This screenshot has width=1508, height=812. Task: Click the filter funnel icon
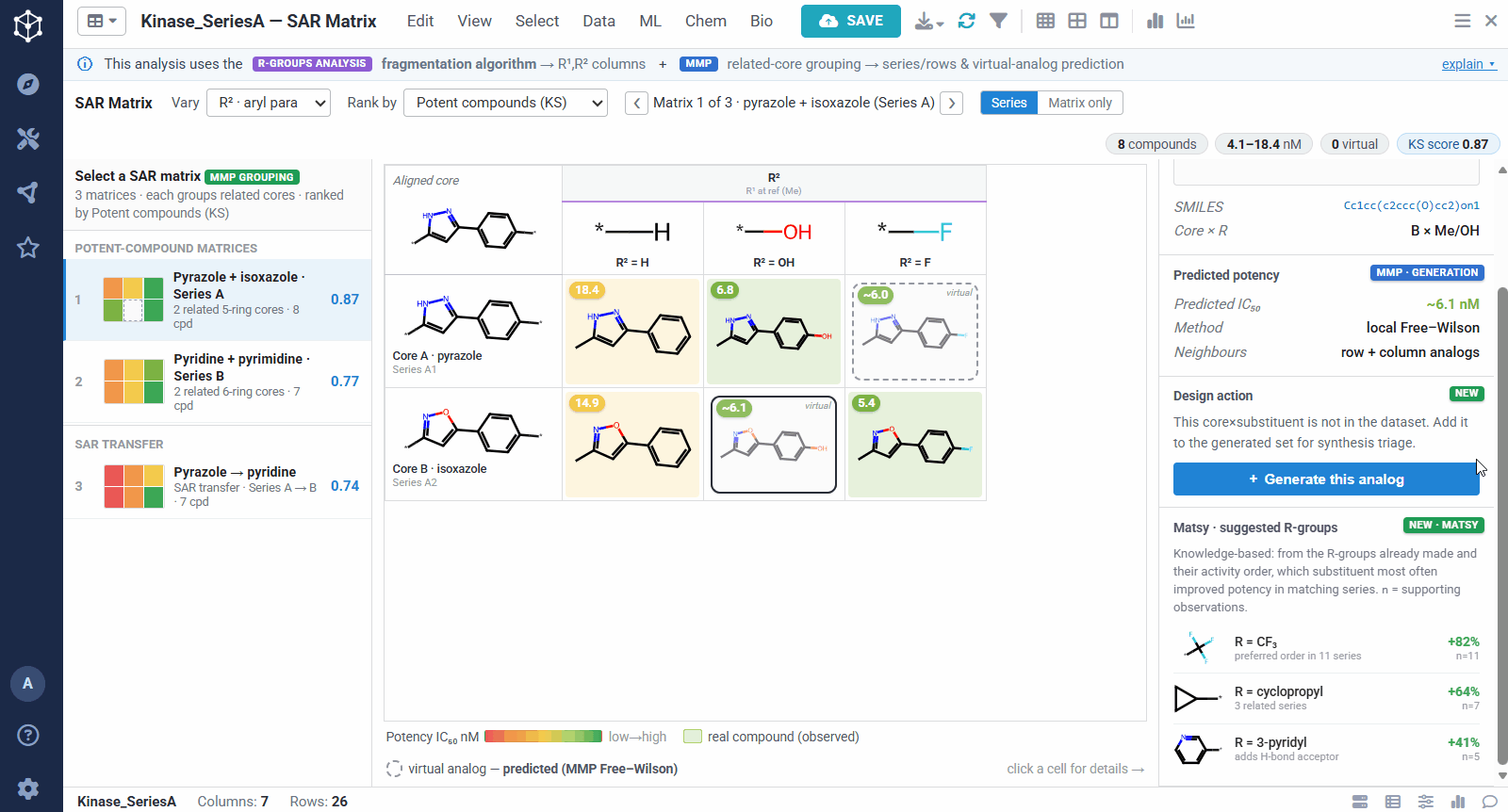click(999, 21)
